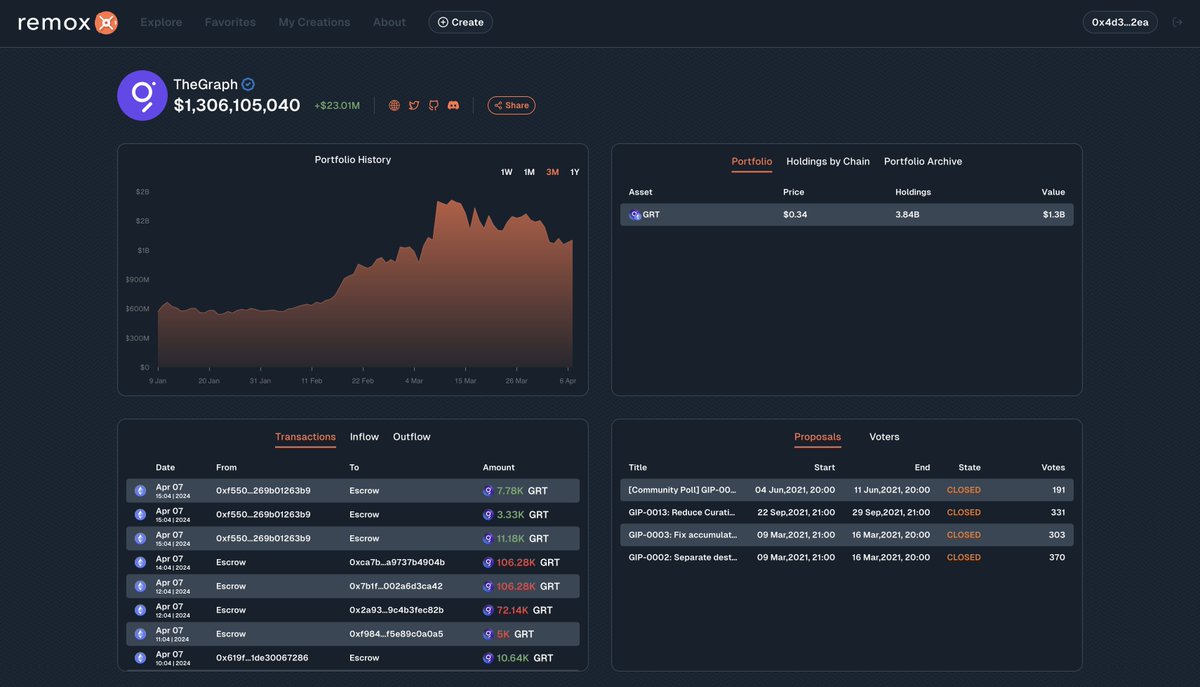This screenshot has height=687, width=1200.
Task: Open the Favorites nav item
Action: click(x=230, y=22)
